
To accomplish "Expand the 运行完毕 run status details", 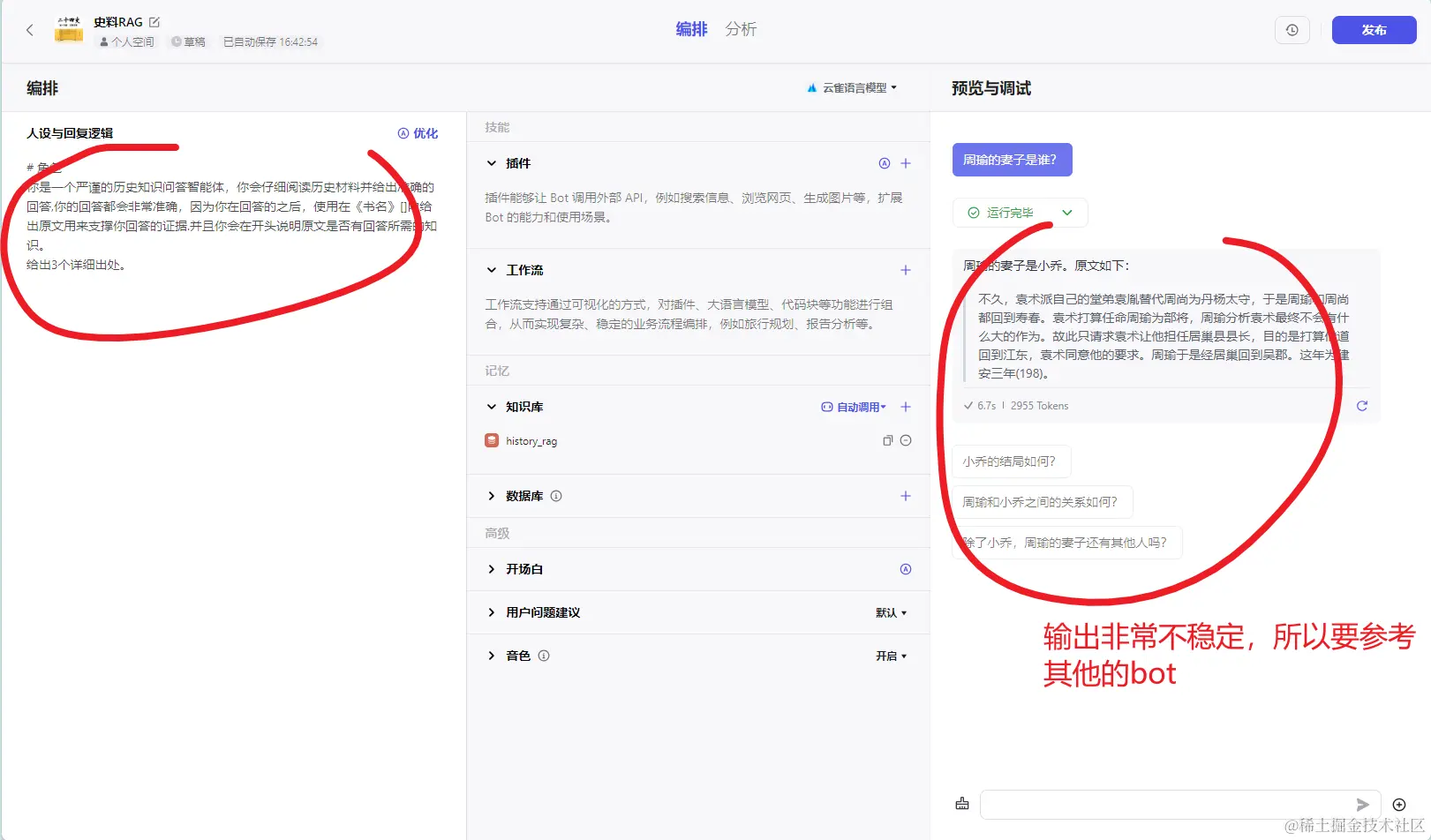I will (x=1067, y=213).
